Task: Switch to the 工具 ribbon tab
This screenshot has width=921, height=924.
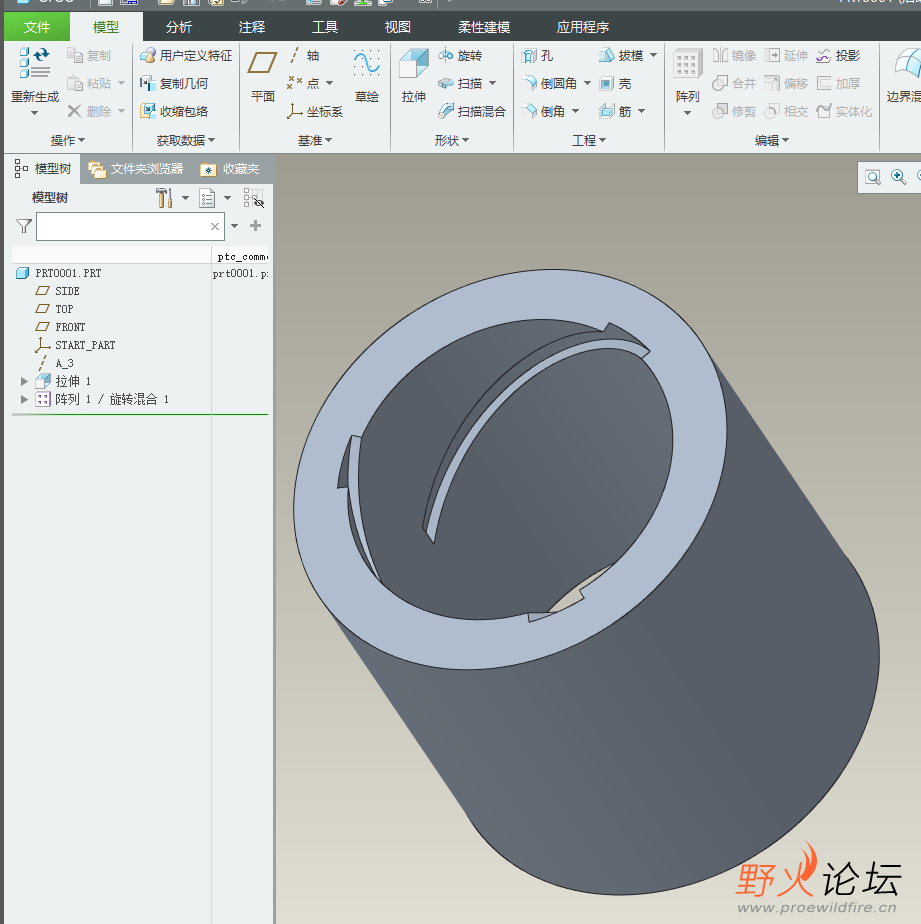Action: coord(325,27)
